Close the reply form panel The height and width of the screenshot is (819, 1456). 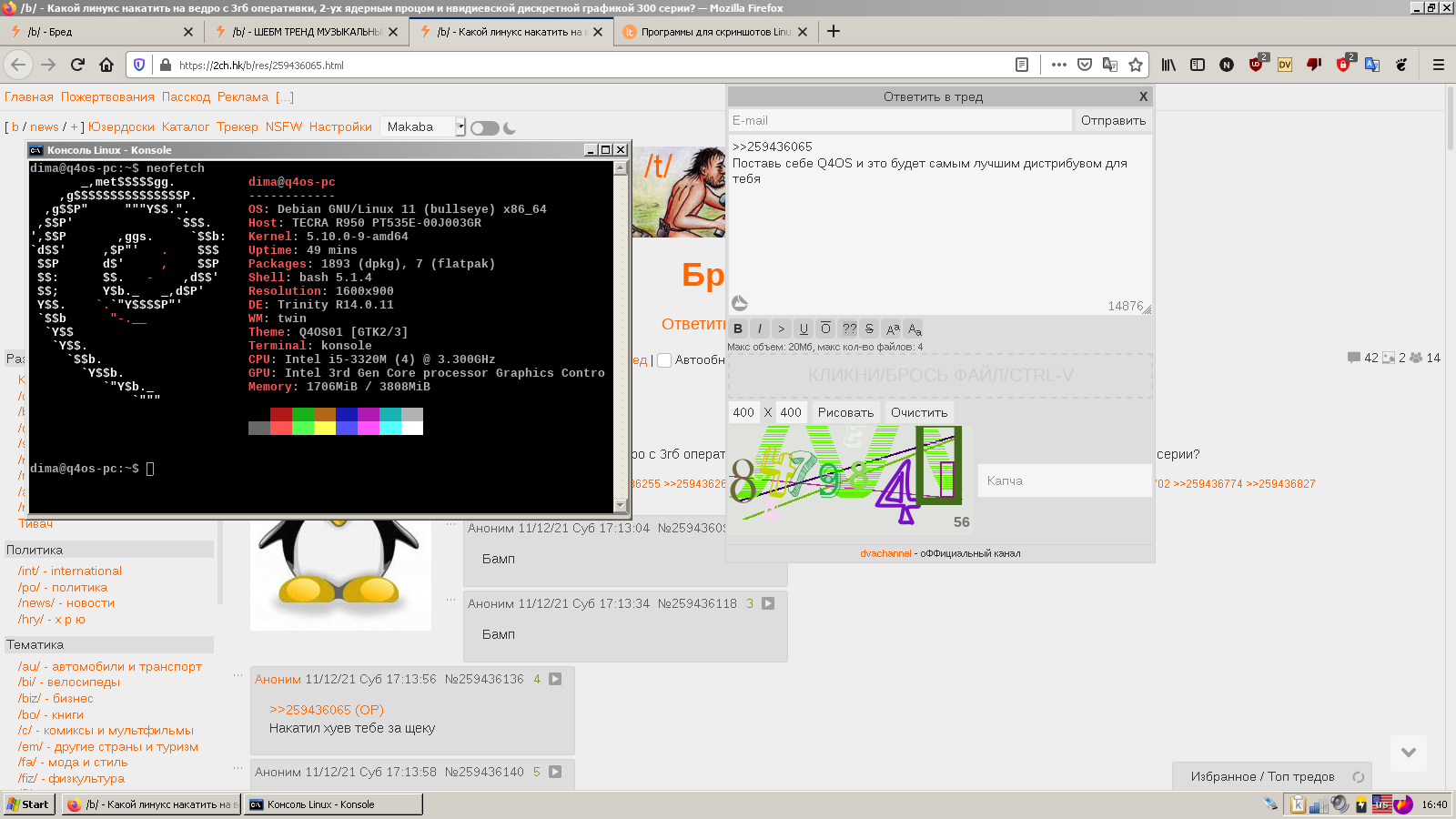tap(1143, 96)
